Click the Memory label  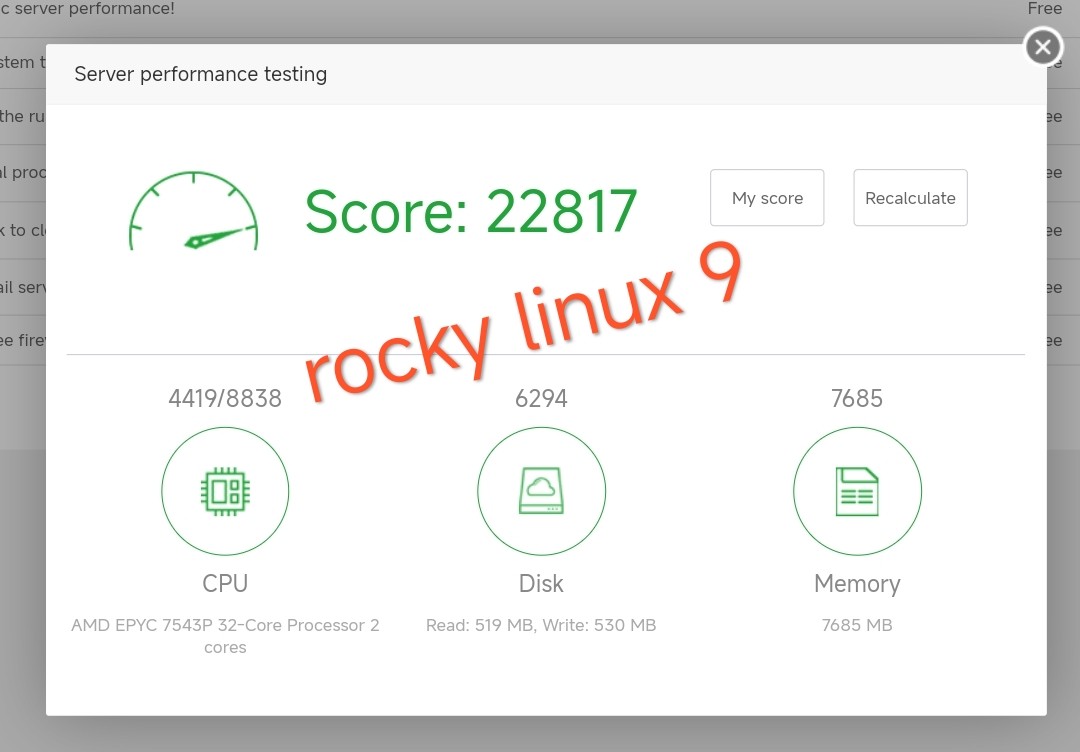(x=857, y=584)
